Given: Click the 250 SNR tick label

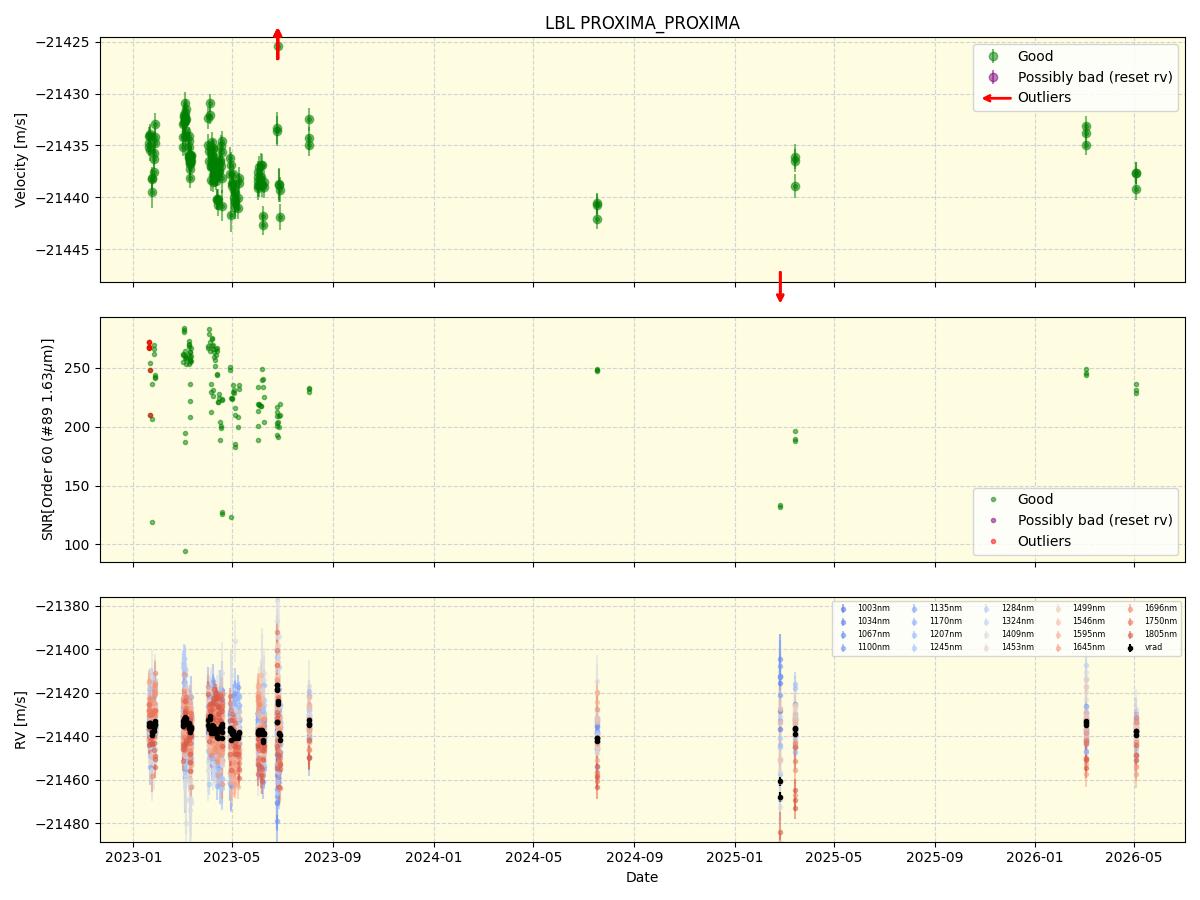Looking at the screenshot, I should (78, 368).
